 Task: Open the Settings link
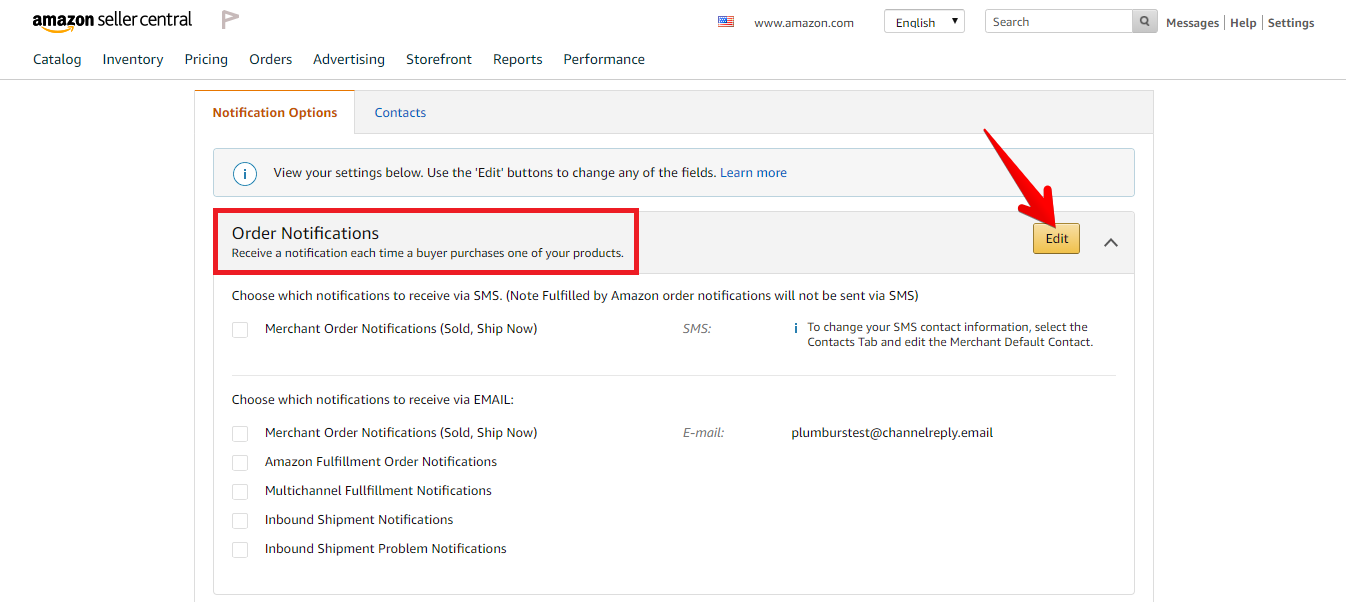[x=1291, y=23]
